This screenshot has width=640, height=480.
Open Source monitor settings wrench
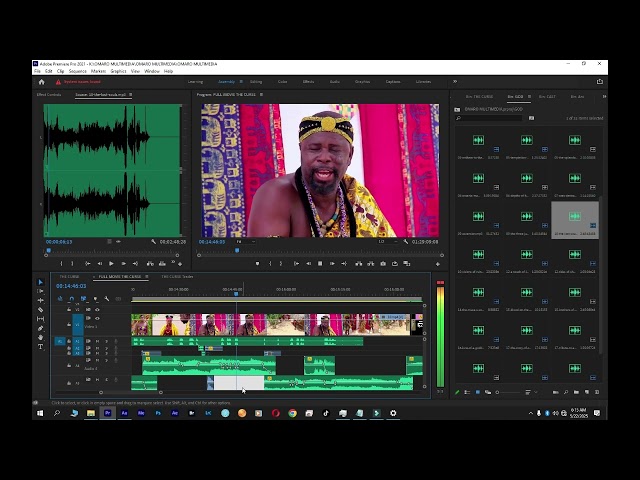(153, 242)
